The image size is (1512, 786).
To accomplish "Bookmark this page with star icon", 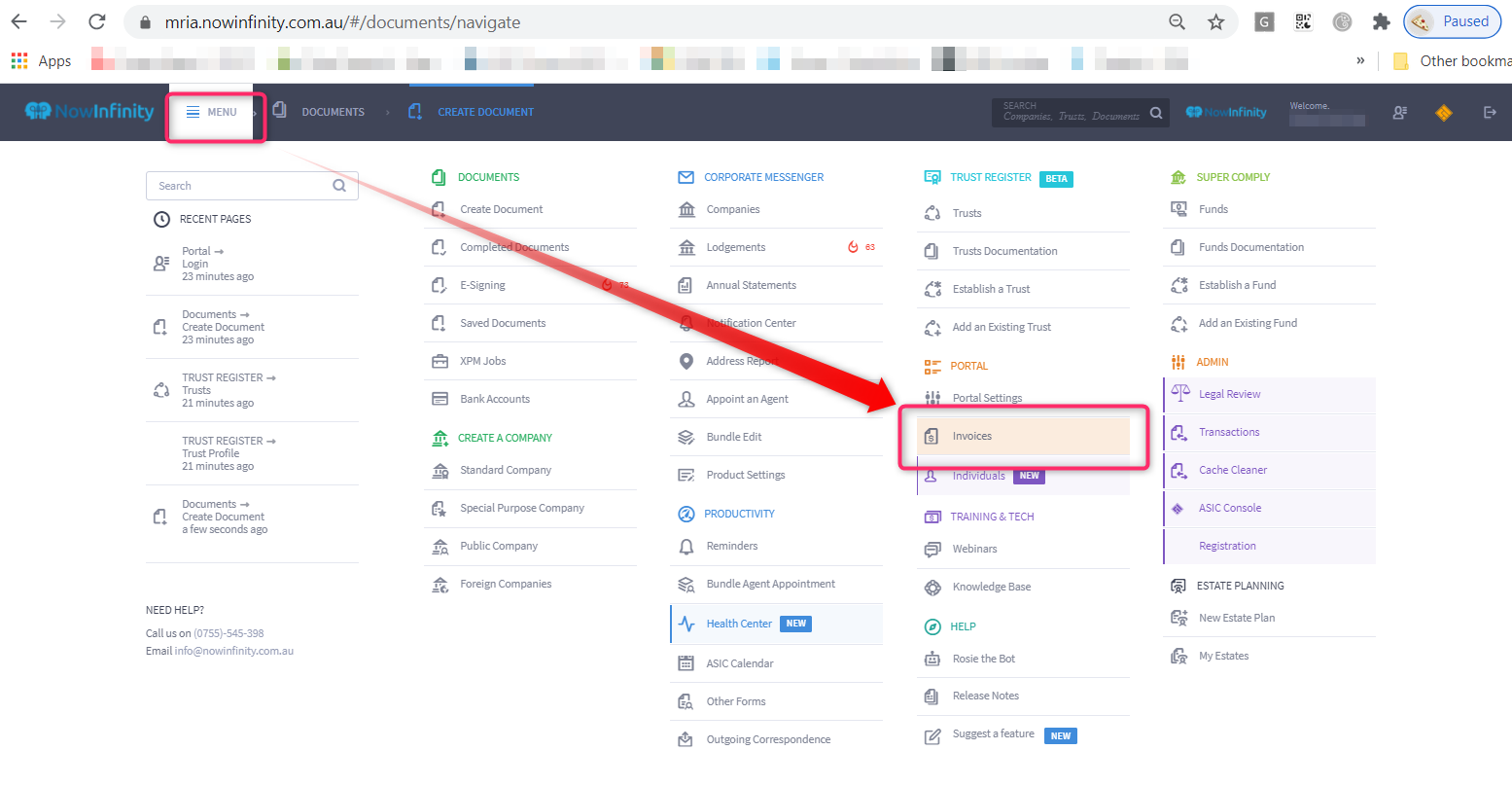I will tap(1215, 21).
